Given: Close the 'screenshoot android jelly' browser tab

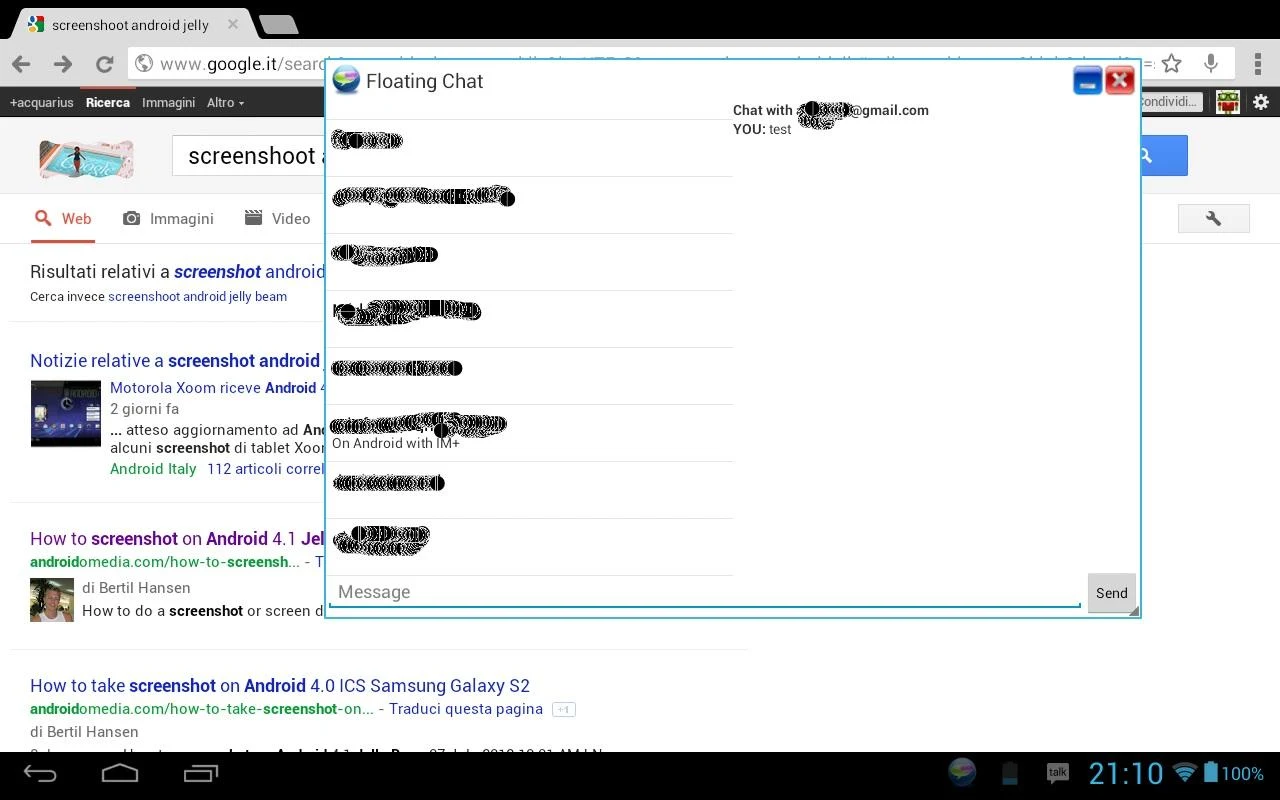Looking at the screenshot, I should pyautogui.click(x=233, y=24).
